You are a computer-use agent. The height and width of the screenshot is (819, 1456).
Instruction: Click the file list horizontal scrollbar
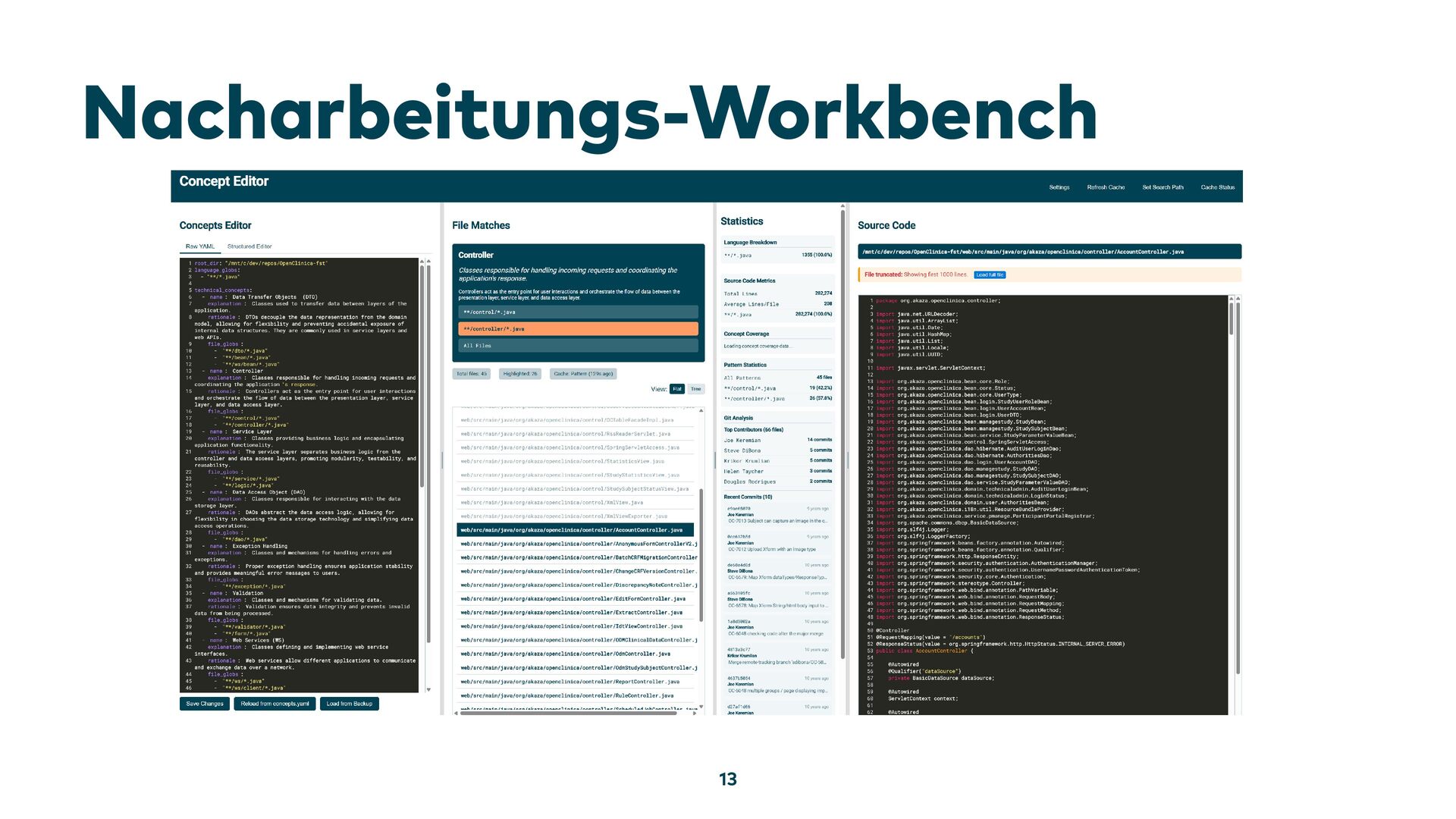[x=569, y=713]
